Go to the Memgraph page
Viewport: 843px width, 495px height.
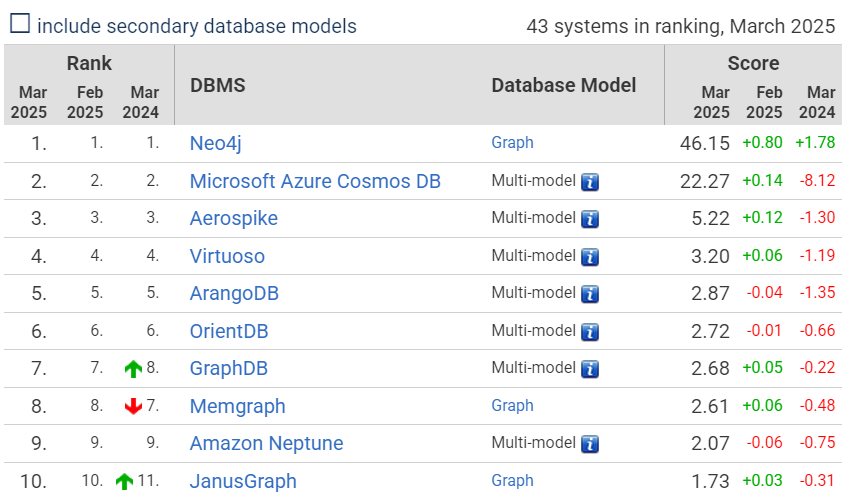(x=237, y=406)
